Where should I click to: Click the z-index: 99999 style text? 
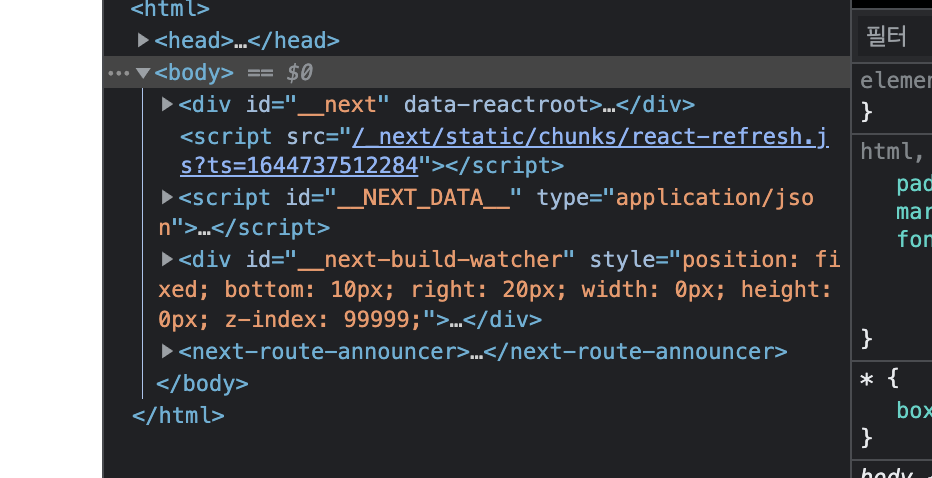pos(323,320)
